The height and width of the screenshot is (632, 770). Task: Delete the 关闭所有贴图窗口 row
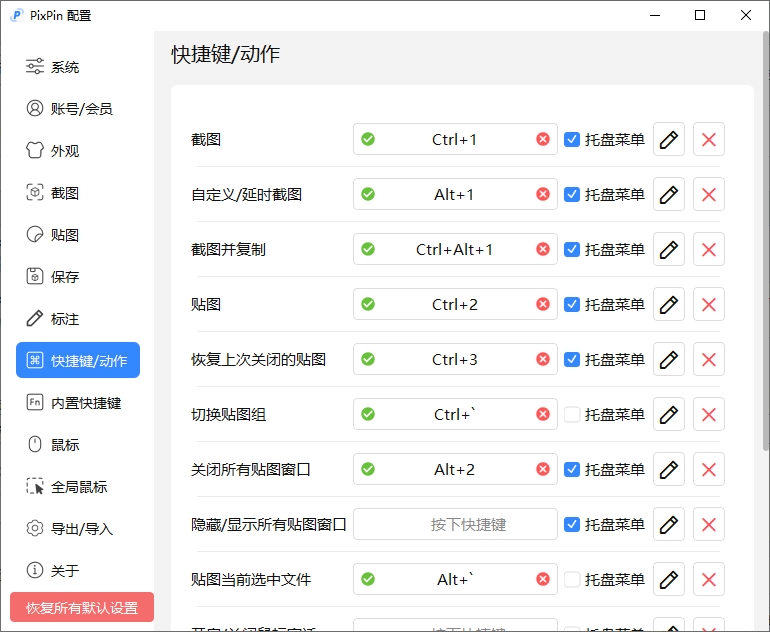pyautogui.click(x=709, y=469)
